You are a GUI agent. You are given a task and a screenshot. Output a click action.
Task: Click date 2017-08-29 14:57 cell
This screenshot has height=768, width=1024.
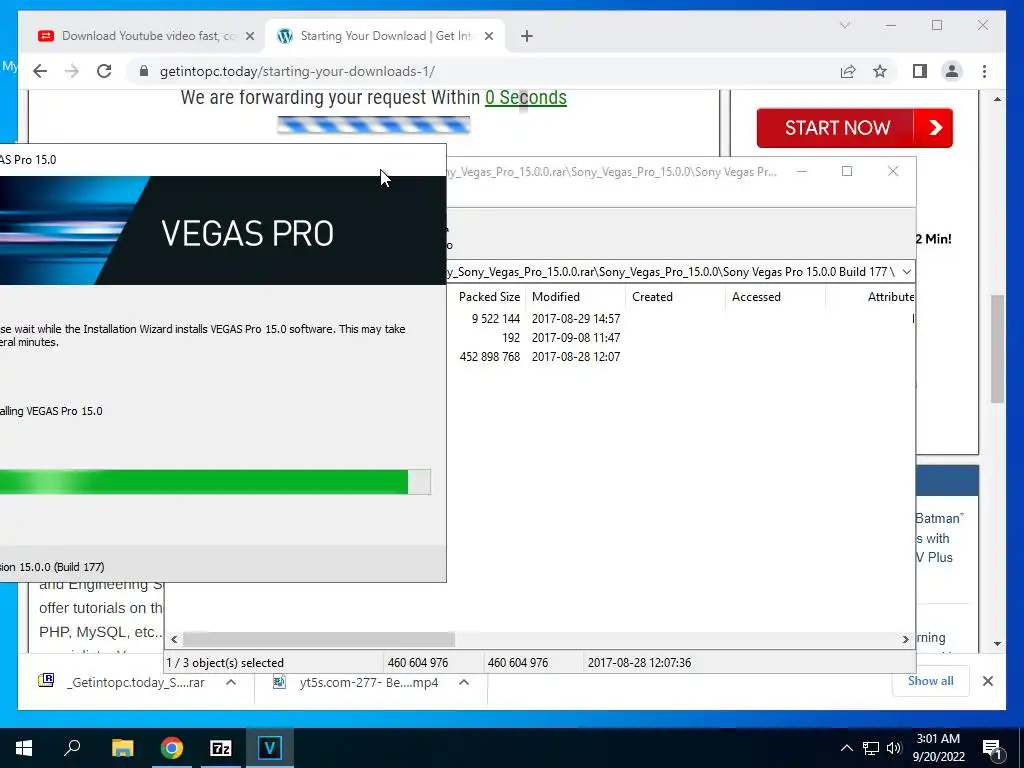pos(576,319)
